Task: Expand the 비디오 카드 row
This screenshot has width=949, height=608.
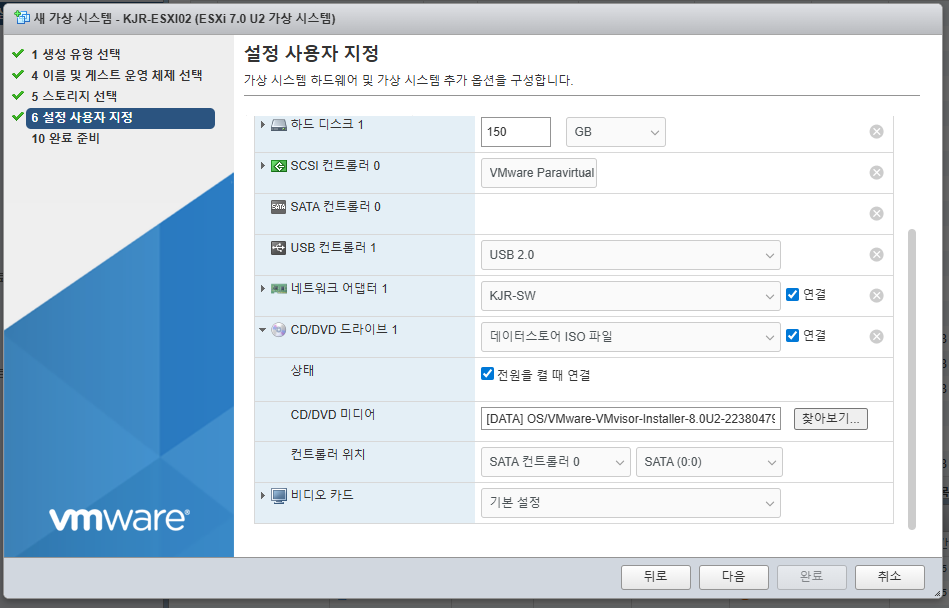Action: click(x=263, y=495)
